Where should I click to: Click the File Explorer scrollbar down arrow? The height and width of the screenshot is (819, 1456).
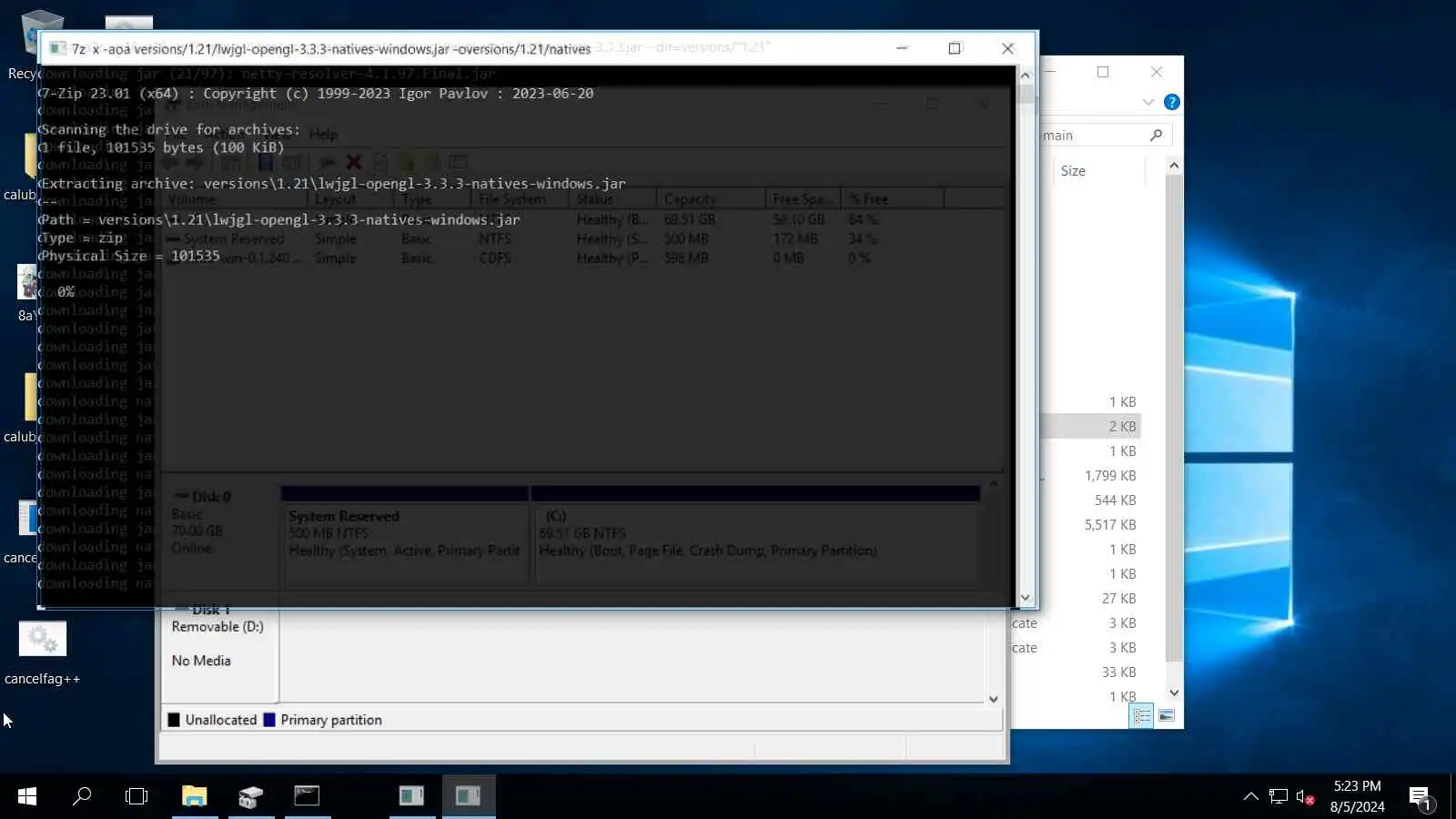click(1174, 693)
